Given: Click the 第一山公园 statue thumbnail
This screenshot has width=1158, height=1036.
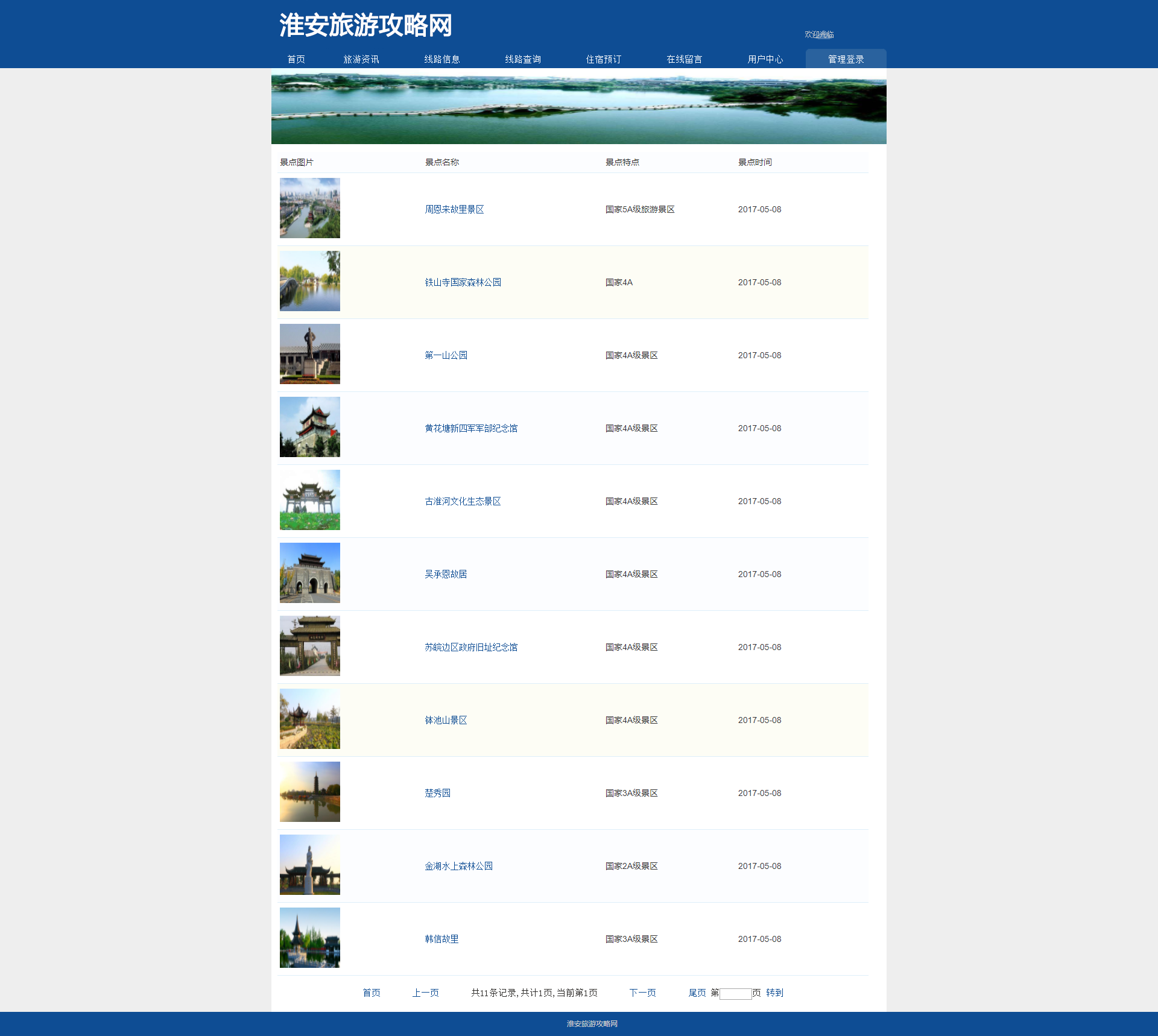Looking at the screenshot, I should pos(310,354).
